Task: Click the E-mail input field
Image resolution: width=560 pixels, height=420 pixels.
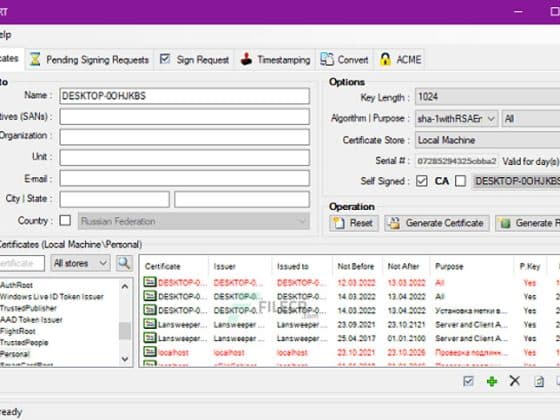Action: pos(184,178)
